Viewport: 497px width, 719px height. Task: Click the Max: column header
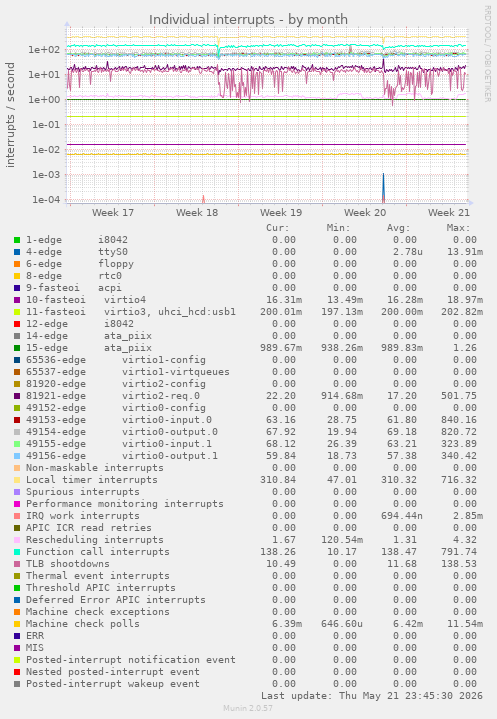(458, 228)
